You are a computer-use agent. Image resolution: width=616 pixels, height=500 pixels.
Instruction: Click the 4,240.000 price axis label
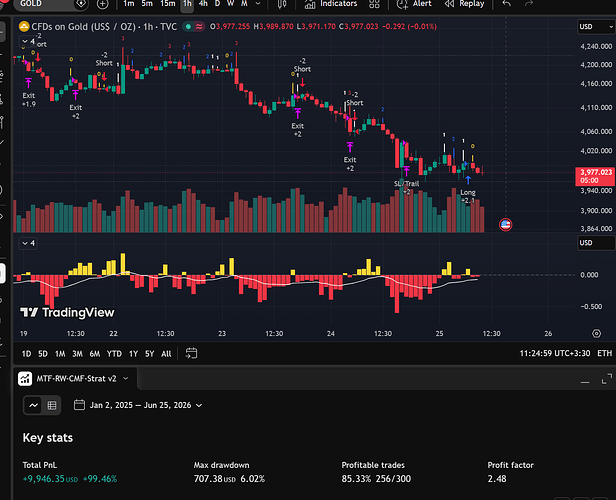pos(596,46)
